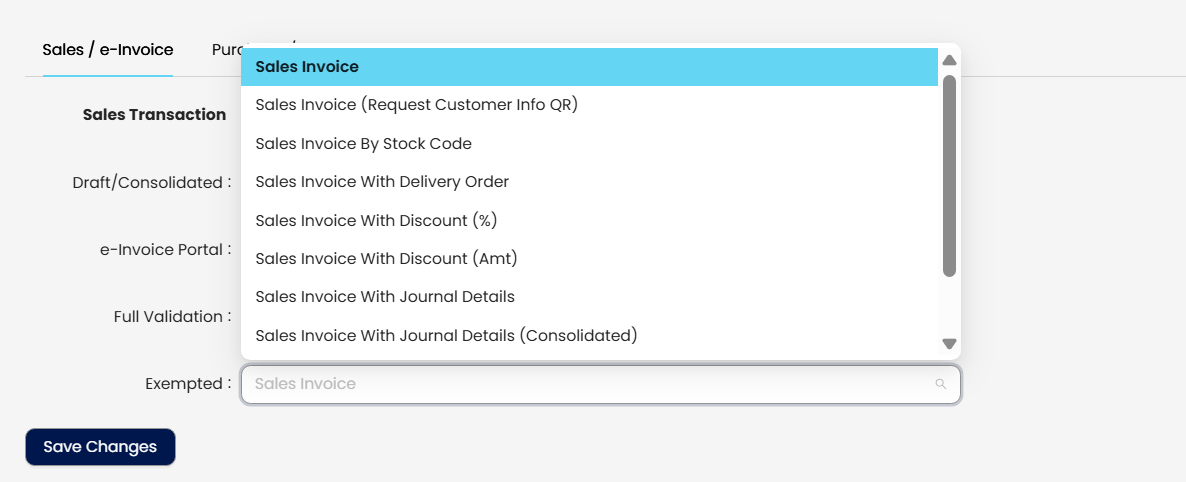Switch to the Sales / e-Invoice tab
The height and width of the screenshot is (482, 1186).
tap(108, 50)
